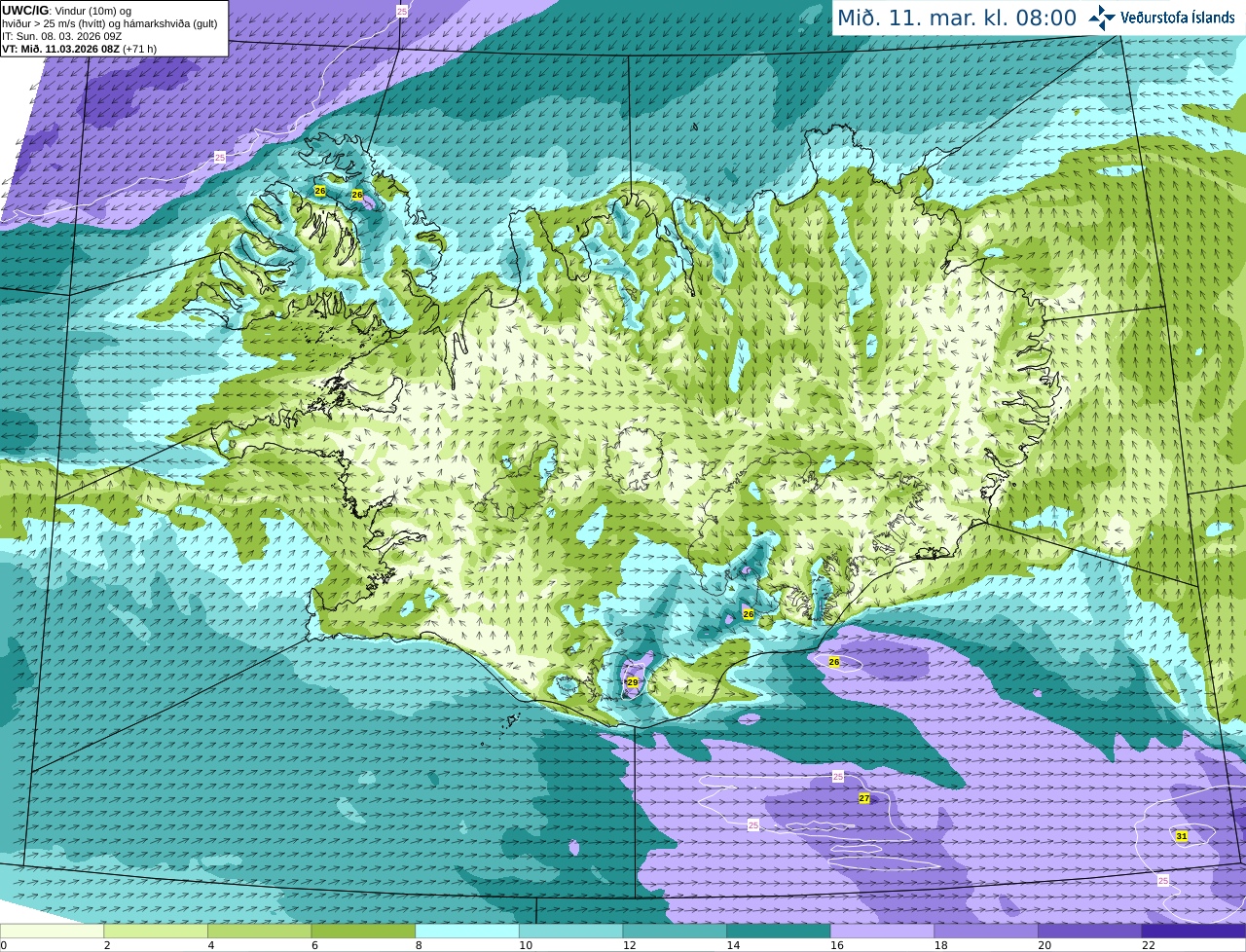Select the date title Mið. 11. mar. kl. 08:00
This screenshot has width=1246, height=952.
click(957, 18)
